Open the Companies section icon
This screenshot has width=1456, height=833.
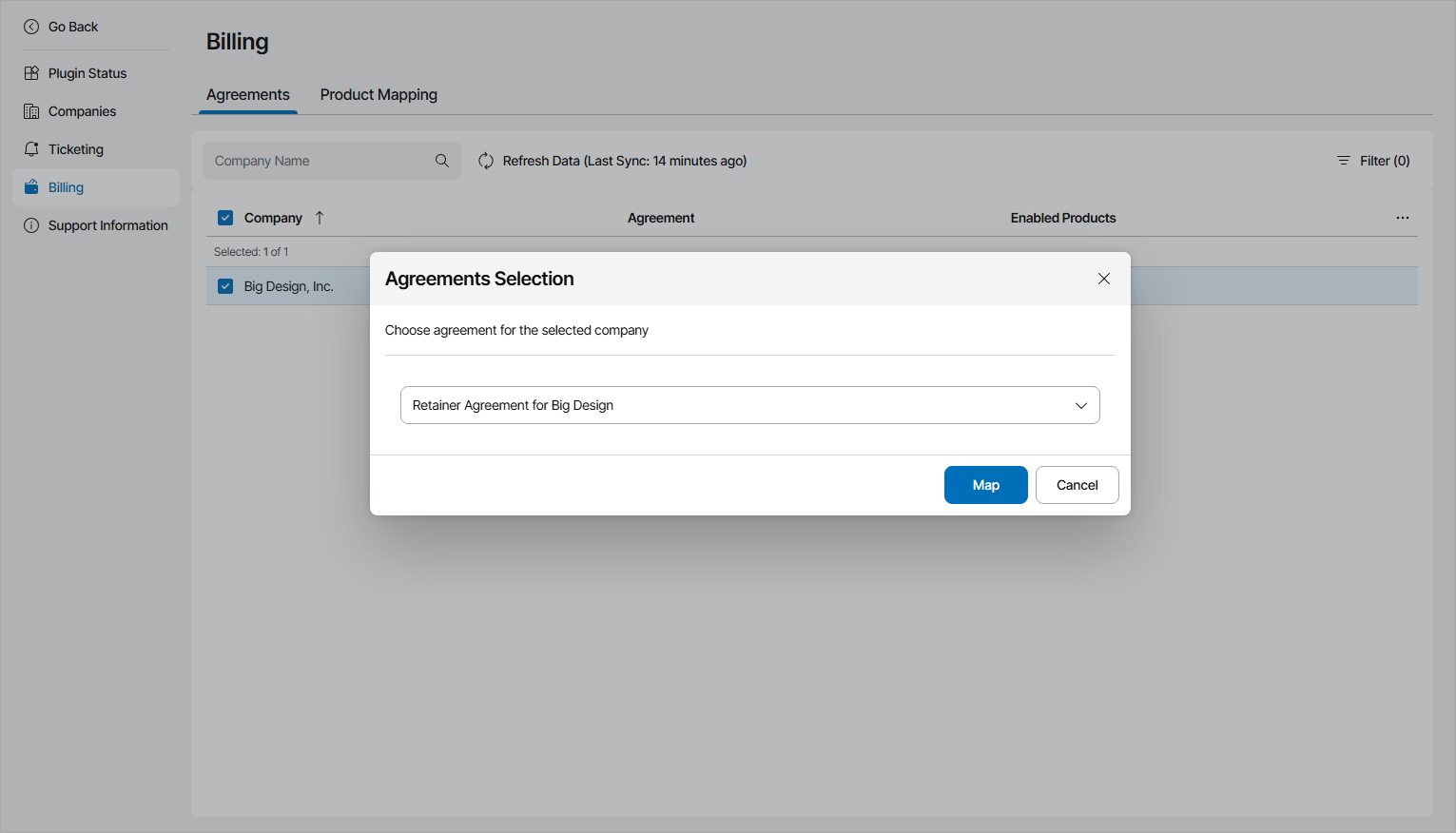31,110
